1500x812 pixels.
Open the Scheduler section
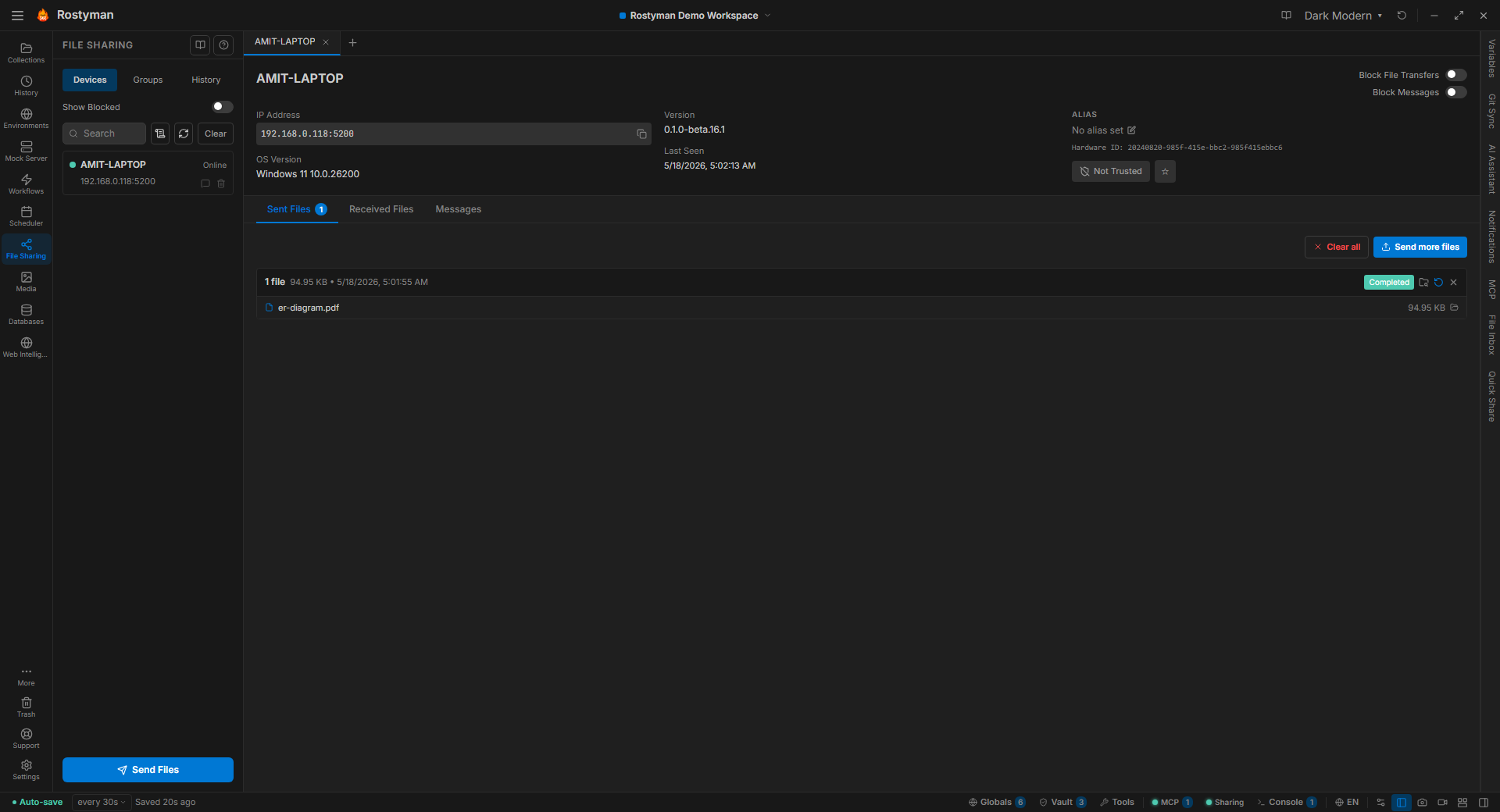(26, 216)
